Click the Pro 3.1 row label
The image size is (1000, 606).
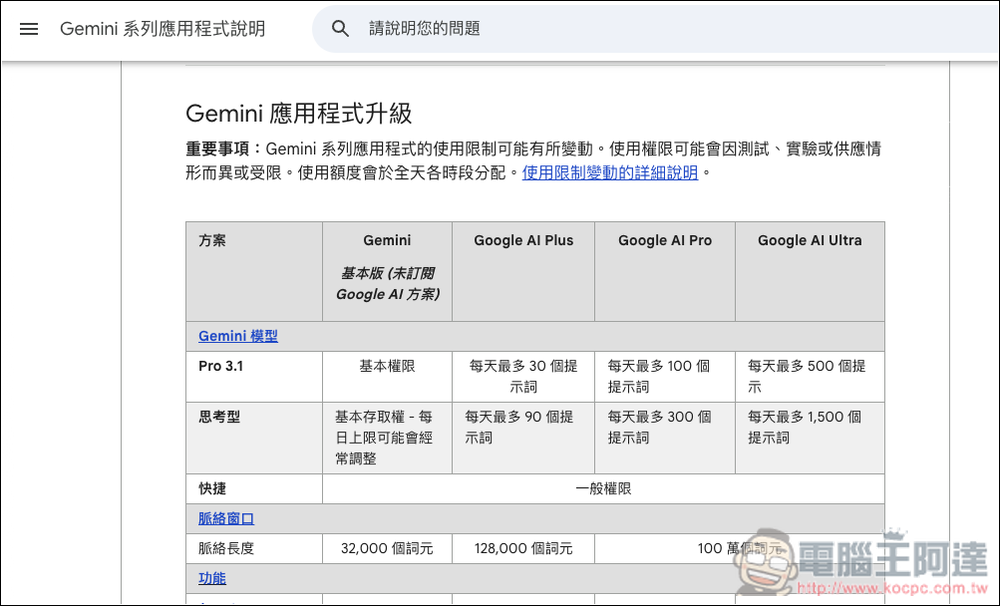coord(221,366)
